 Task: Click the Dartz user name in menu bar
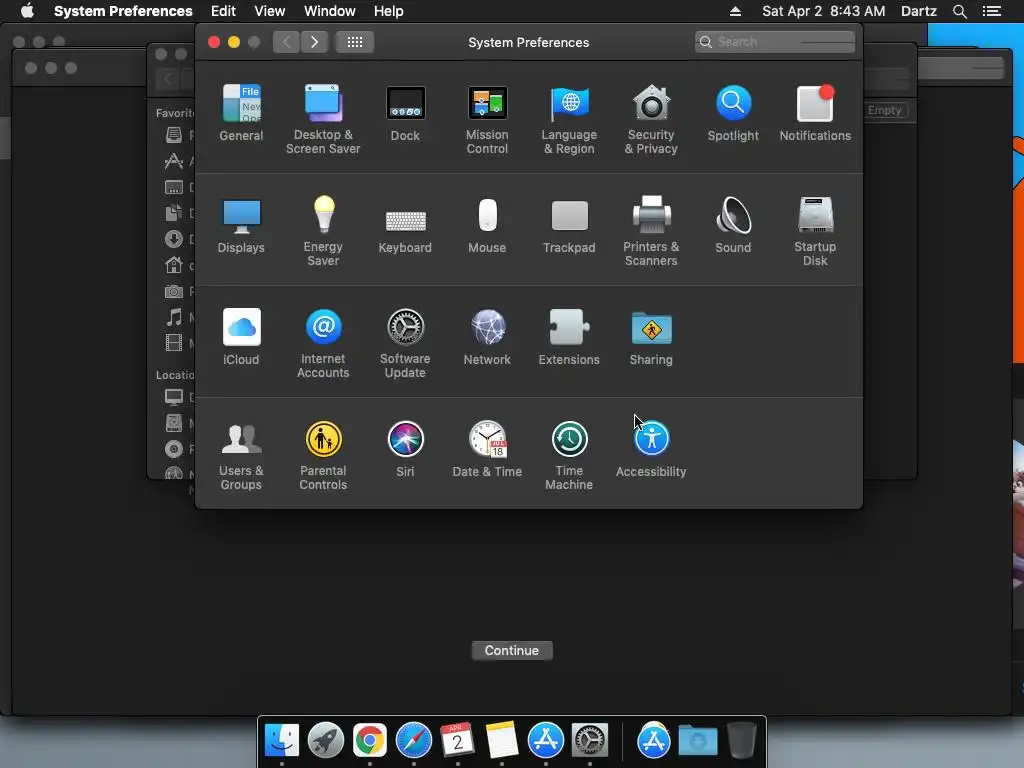918,11
